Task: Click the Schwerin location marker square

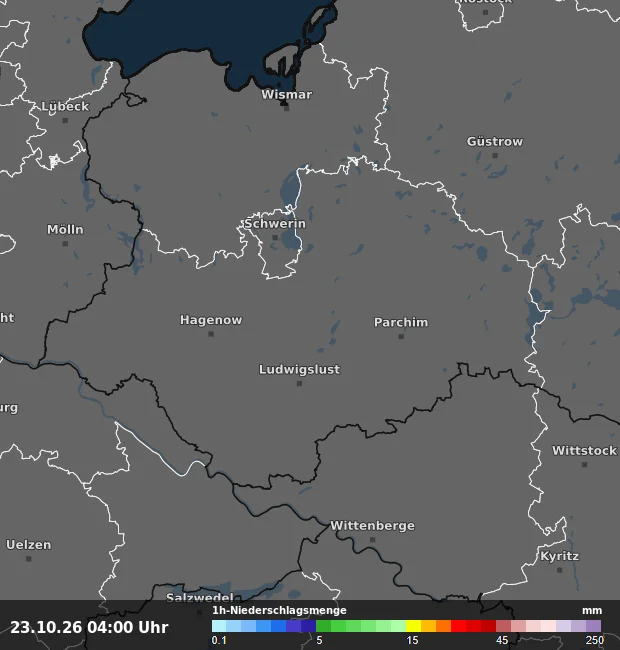Action: [275, 238]
